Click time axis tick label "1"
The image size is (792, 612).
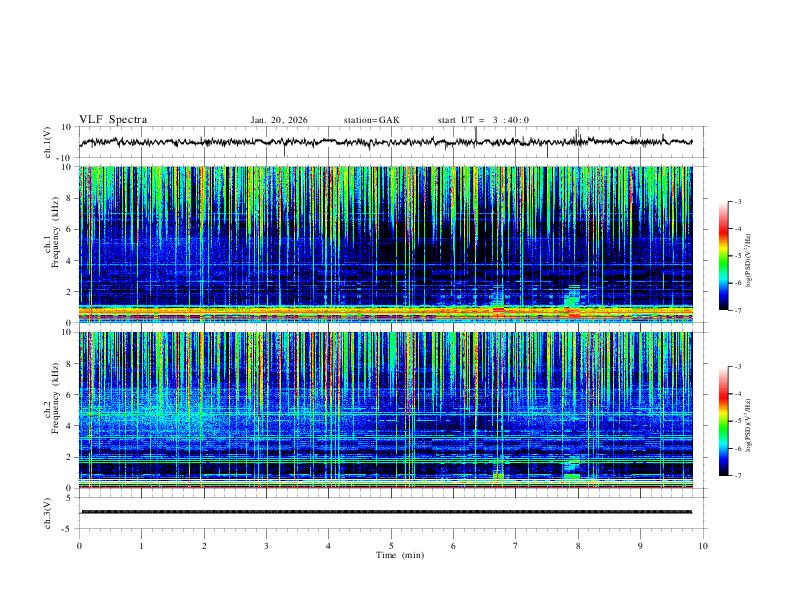(141, 546)
